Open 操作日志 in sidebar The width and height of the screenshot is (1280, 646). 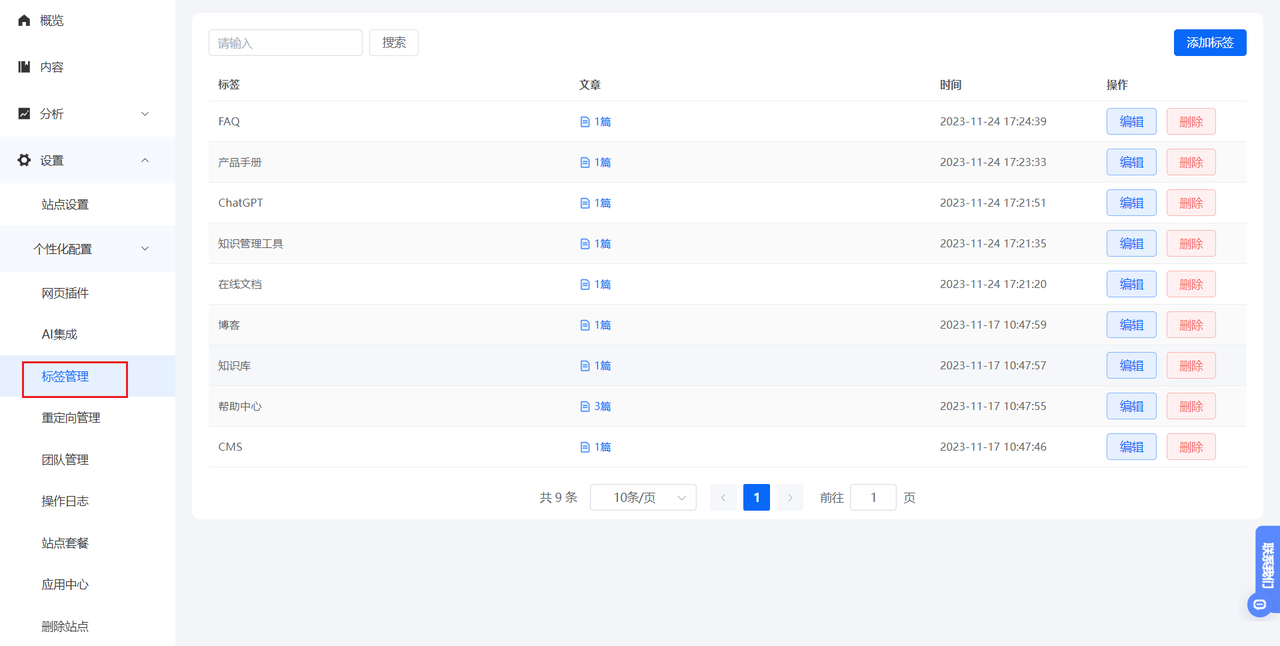[x=65, y=501]
